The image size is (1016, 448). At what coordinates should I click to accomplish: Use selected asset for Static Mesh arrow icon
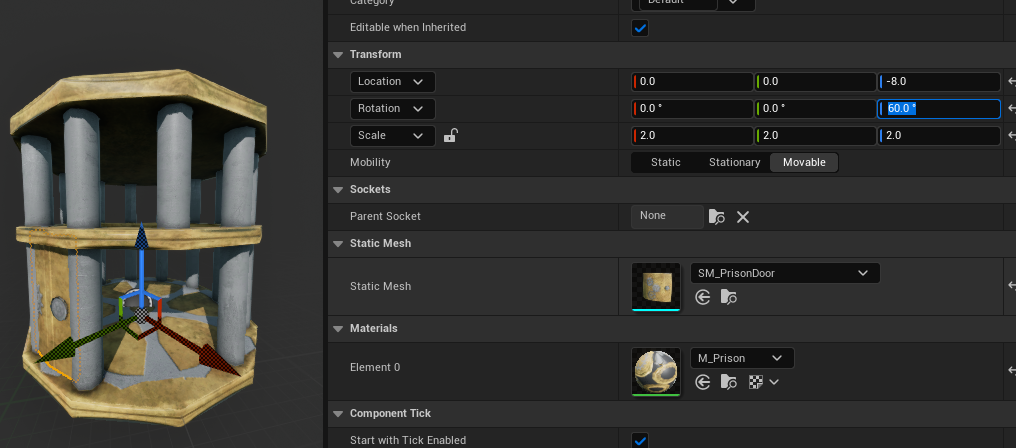click(703, 297)
